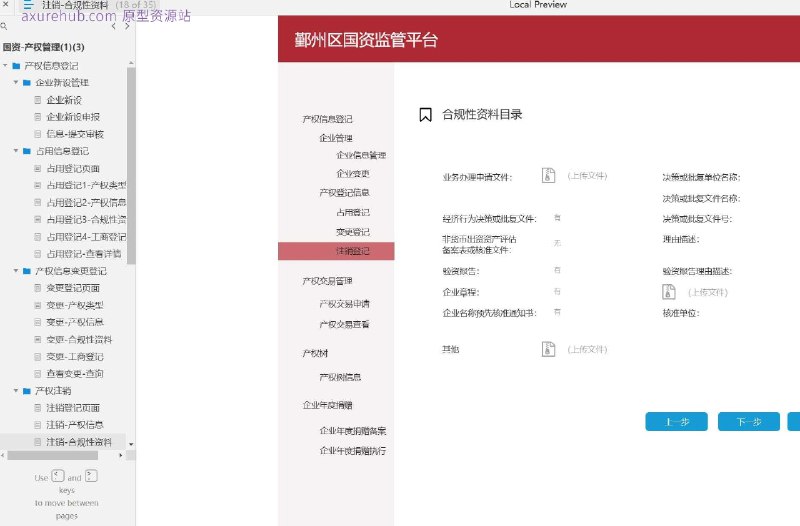Collapse the 占用信息登记 folder

click(x=16, y=151)
